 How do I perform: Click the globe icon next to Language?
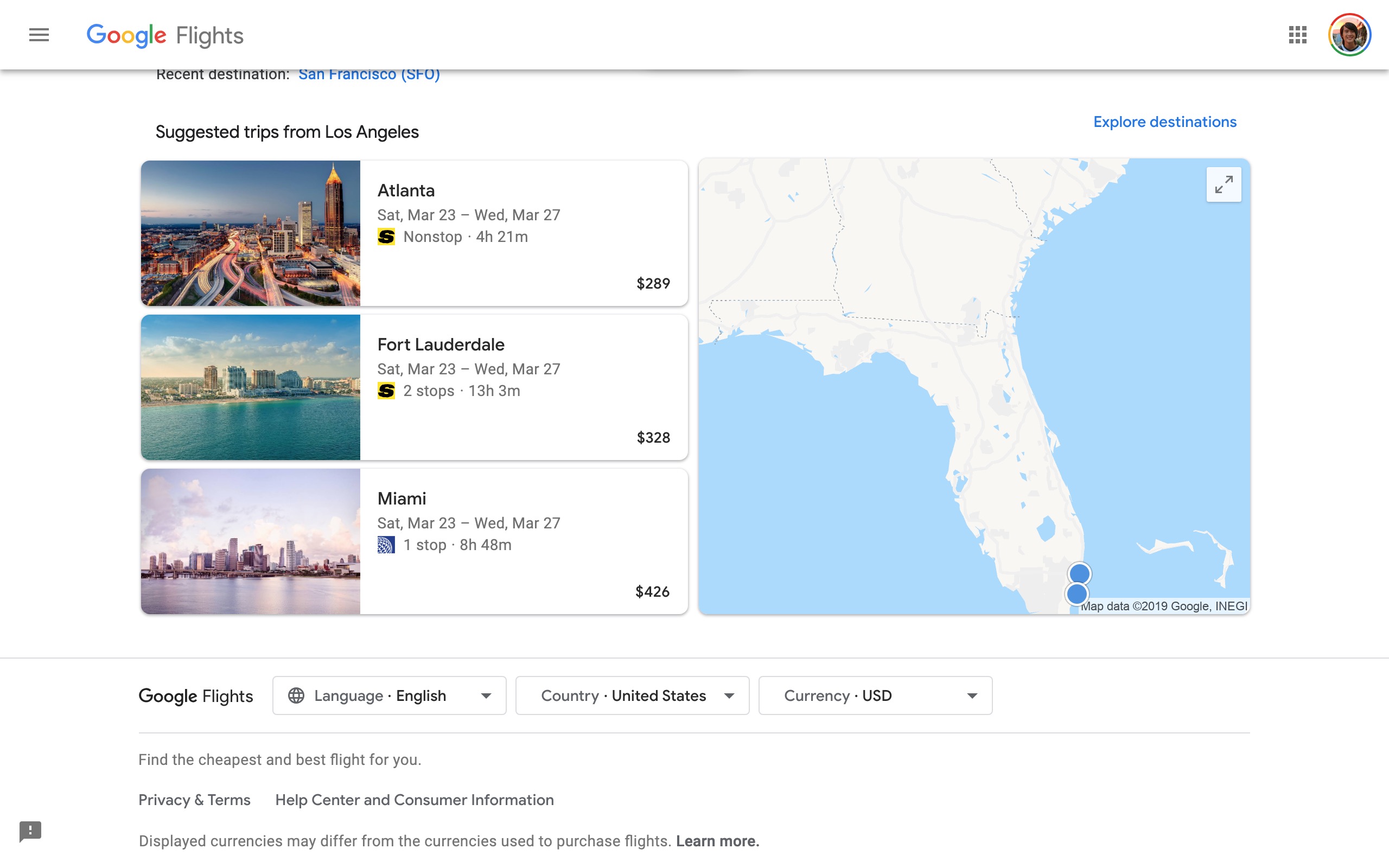pos(297,695)
